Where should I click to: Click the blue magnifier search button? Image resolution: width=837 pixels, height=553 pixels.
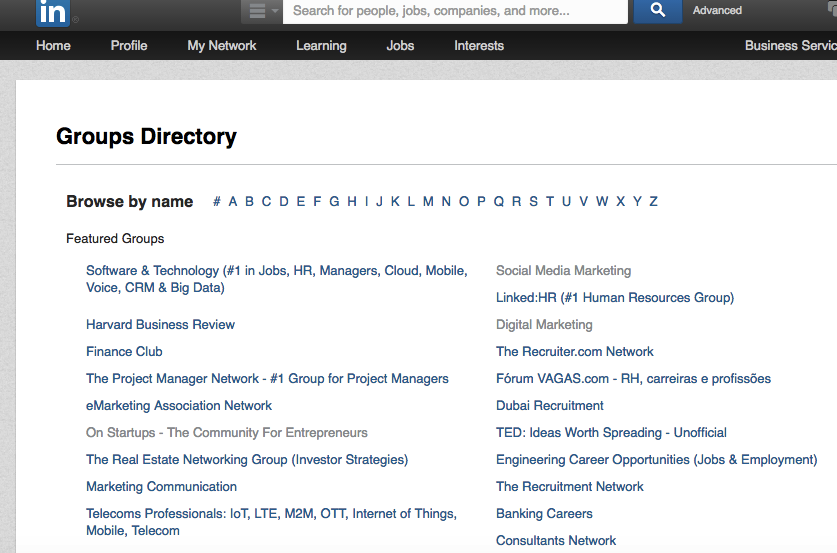tap(657, 11)
